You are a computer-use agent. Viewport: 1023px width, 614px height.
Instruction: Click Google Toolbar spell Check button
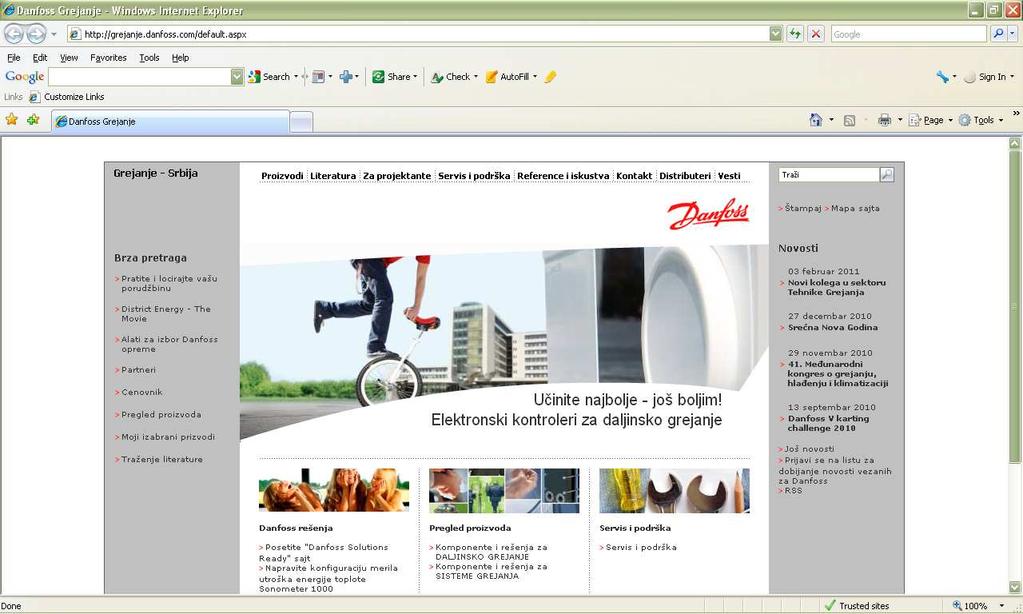pos(451,77)
